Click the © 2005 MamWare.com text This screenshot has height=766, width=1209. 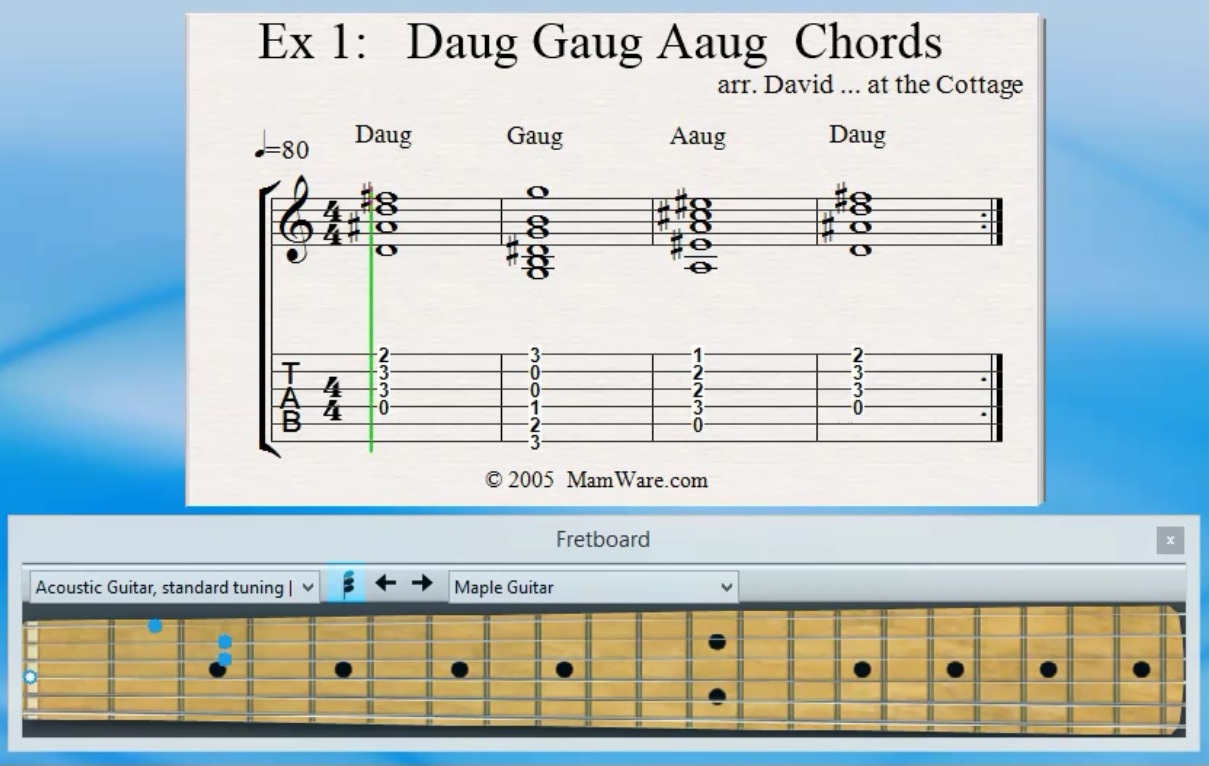click(x=597, y=480)
